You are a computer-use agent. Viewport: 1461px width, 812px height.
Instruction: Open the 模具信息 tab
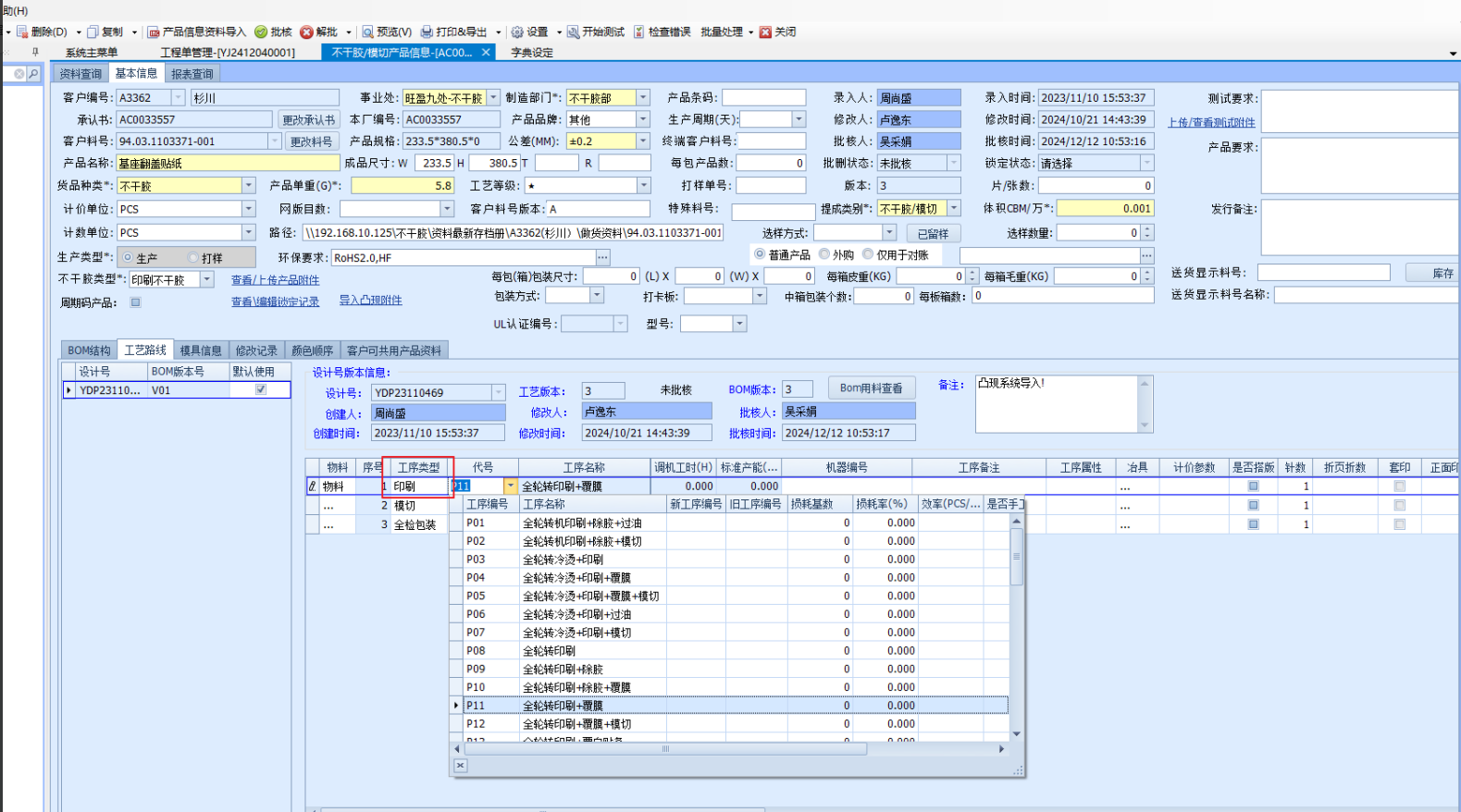(201, 351)
